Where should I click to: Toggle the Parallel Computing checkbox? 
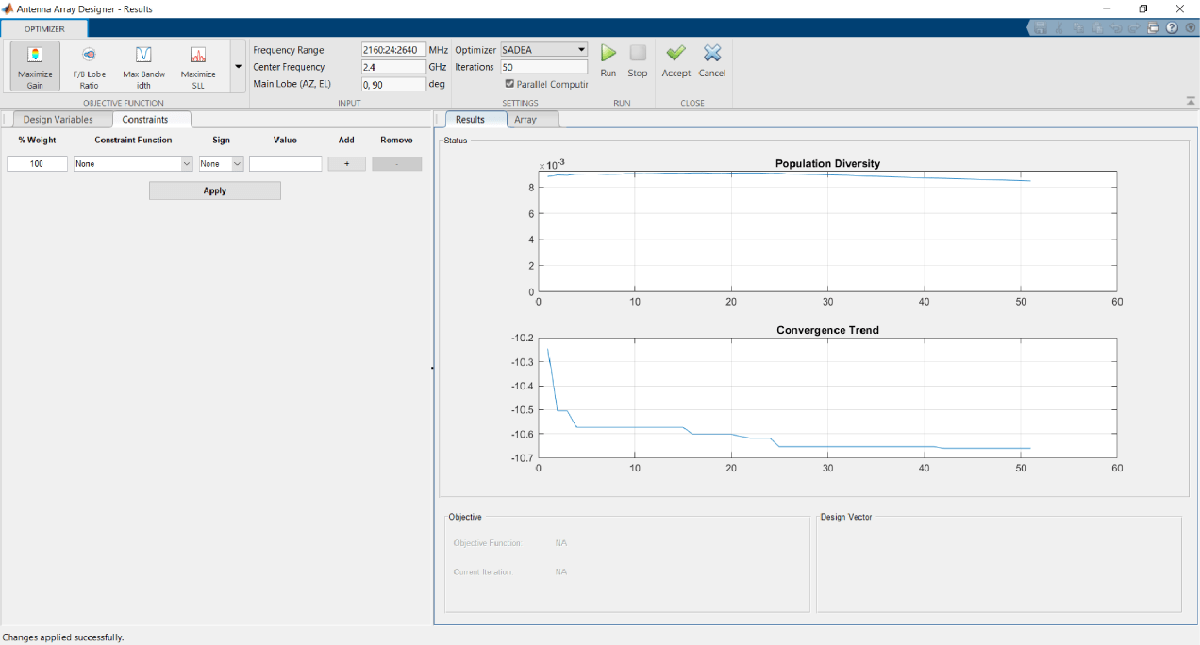511,84
